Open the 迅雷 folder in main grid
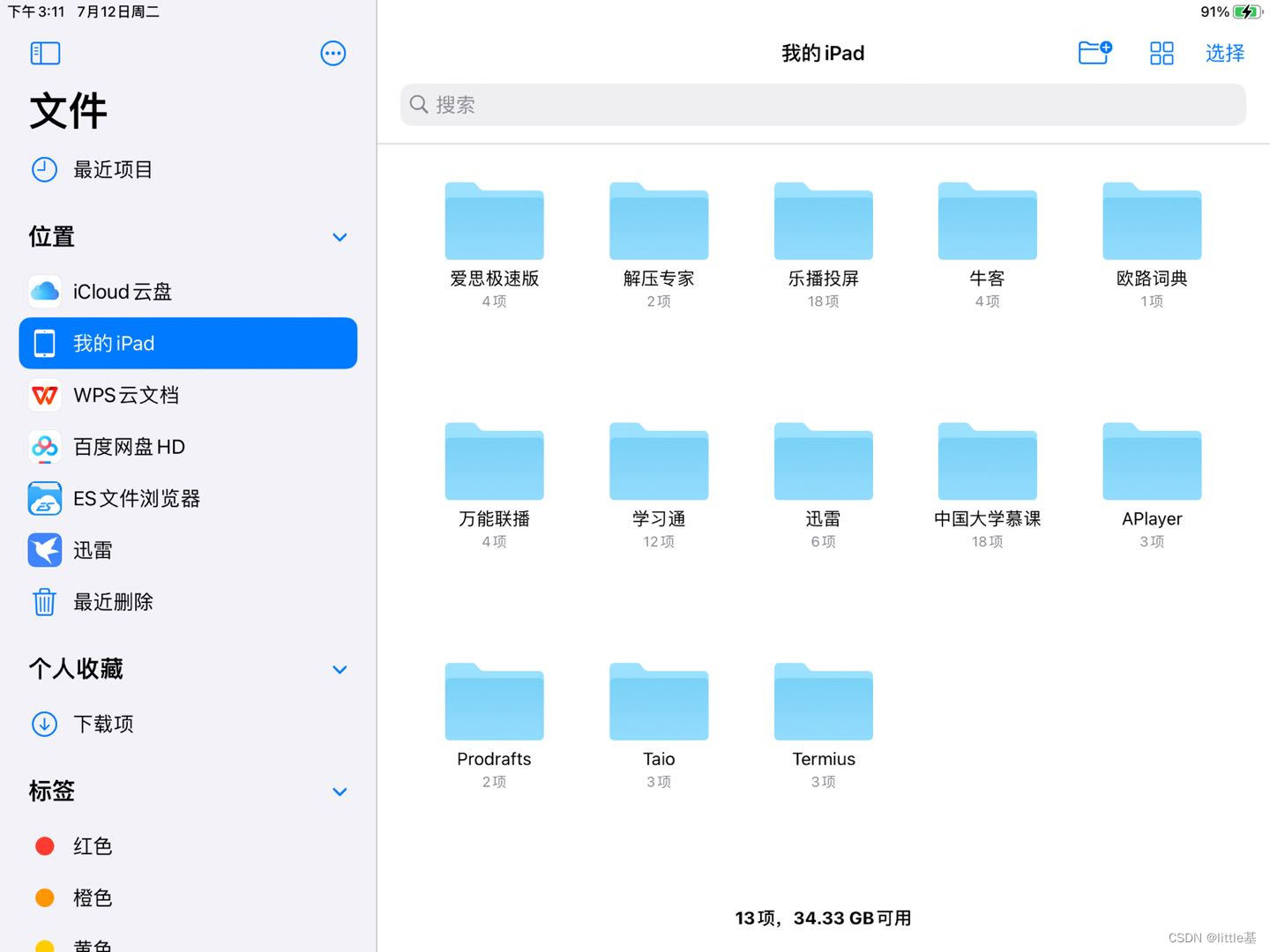The image size is (1270, 952). [824, 462]
